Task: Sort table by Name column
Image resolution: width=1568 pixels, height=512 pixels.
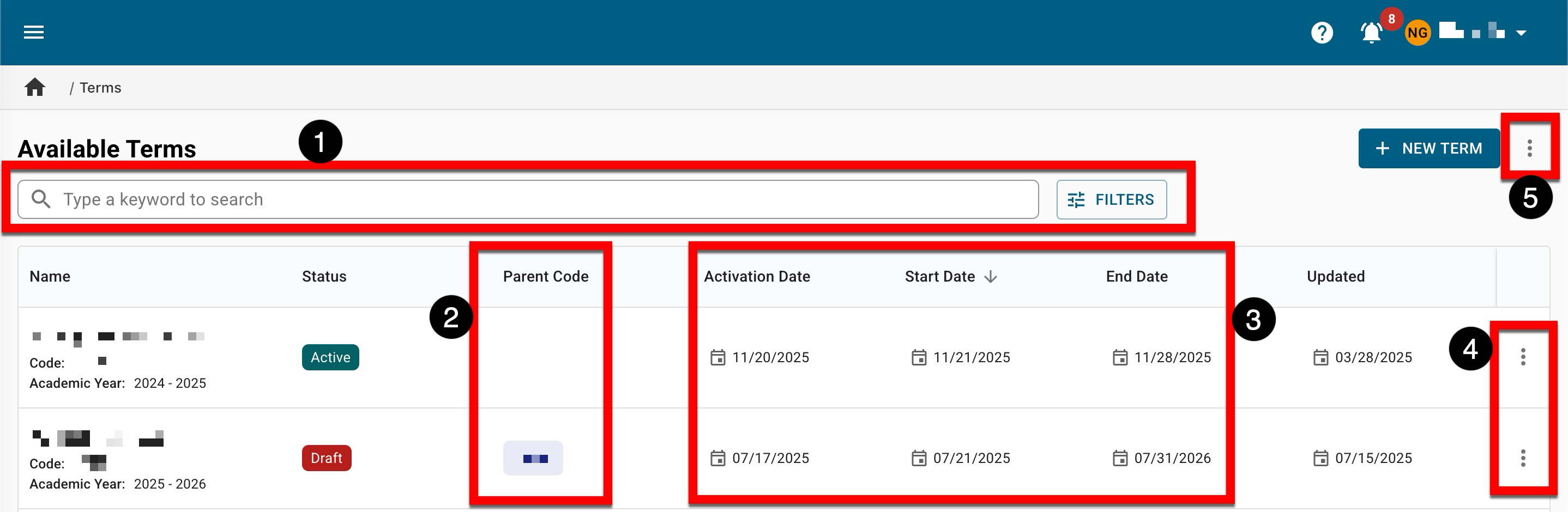Action: 50,277
